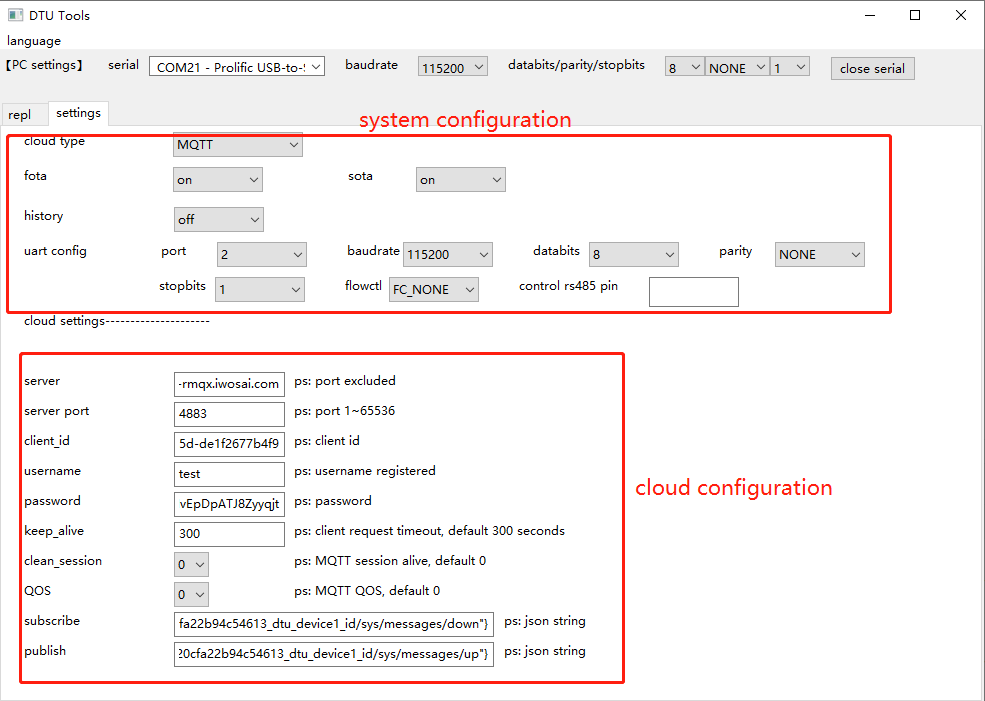Switch to the settings tab
Screen dimensions: 985x701
(x=78, y=113)
